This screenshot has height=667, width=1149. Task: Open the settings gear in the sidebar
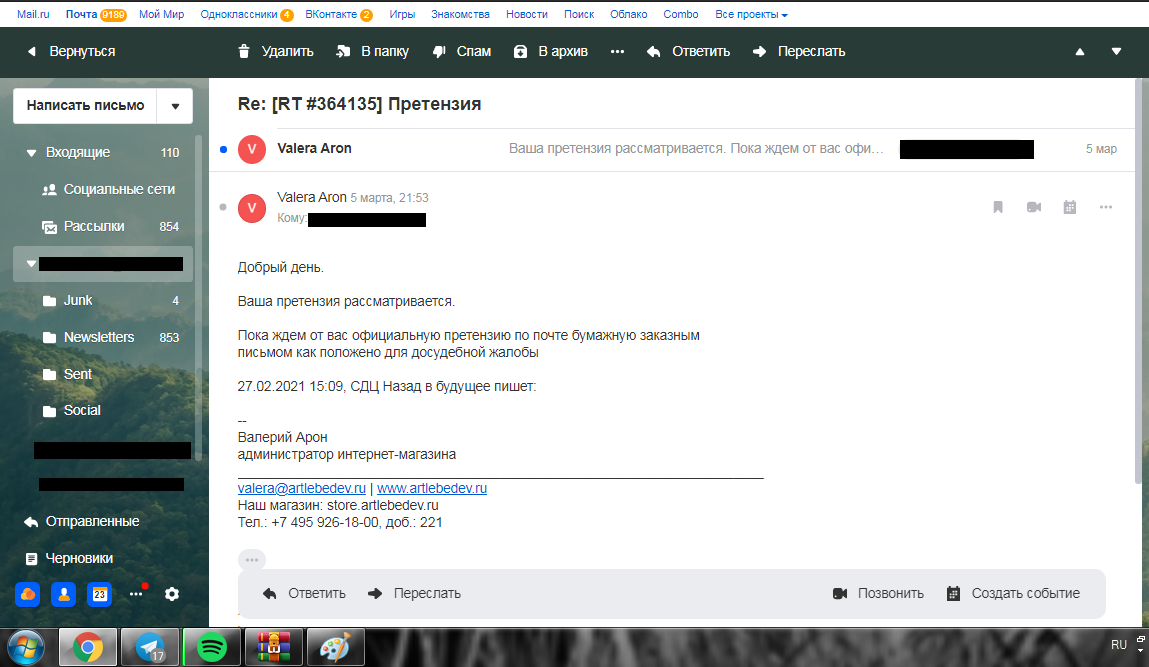172,594
